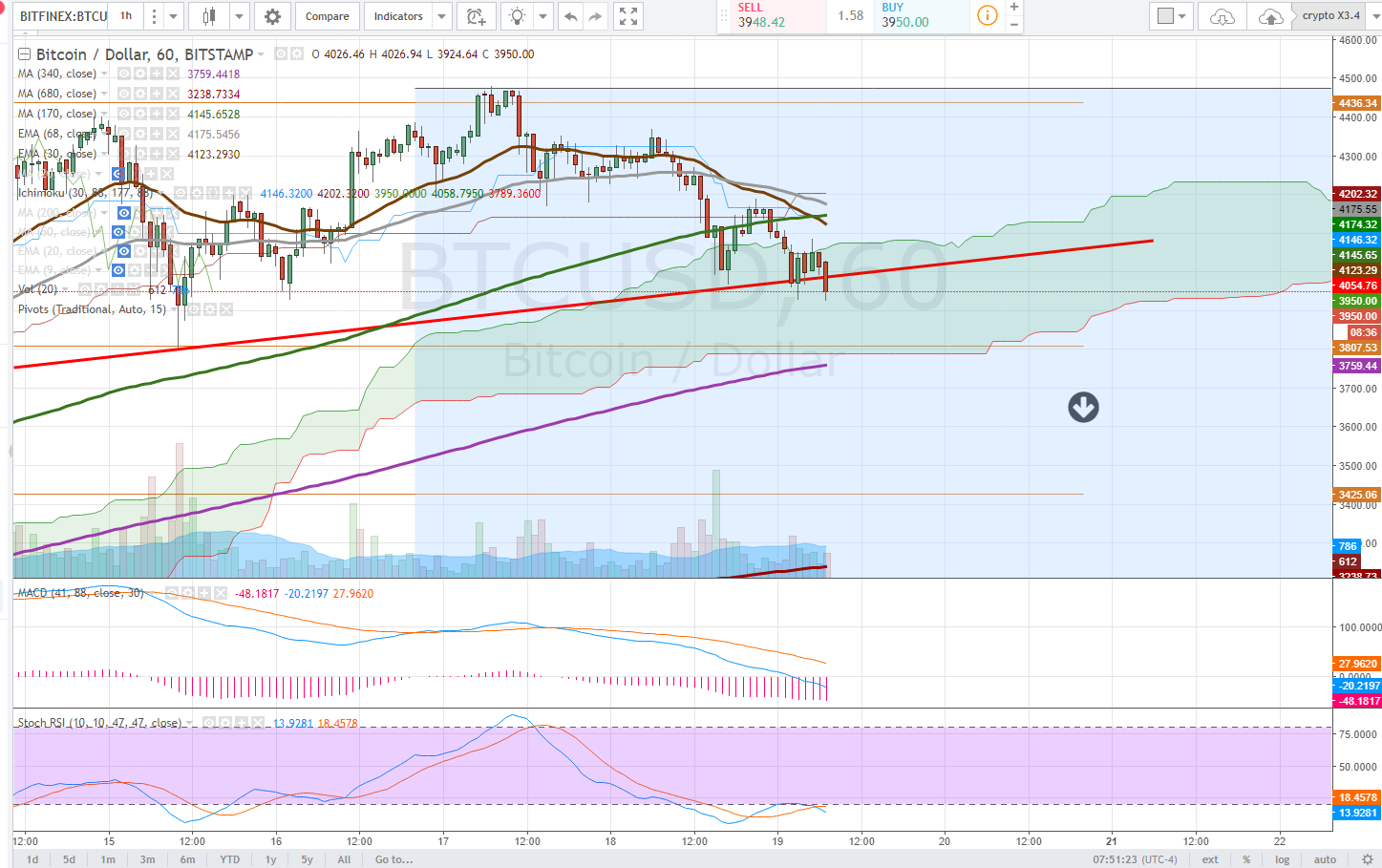Open the crypto X3.4 layout name
The width and height of the screenshot is (1382, 868).
1331,15
